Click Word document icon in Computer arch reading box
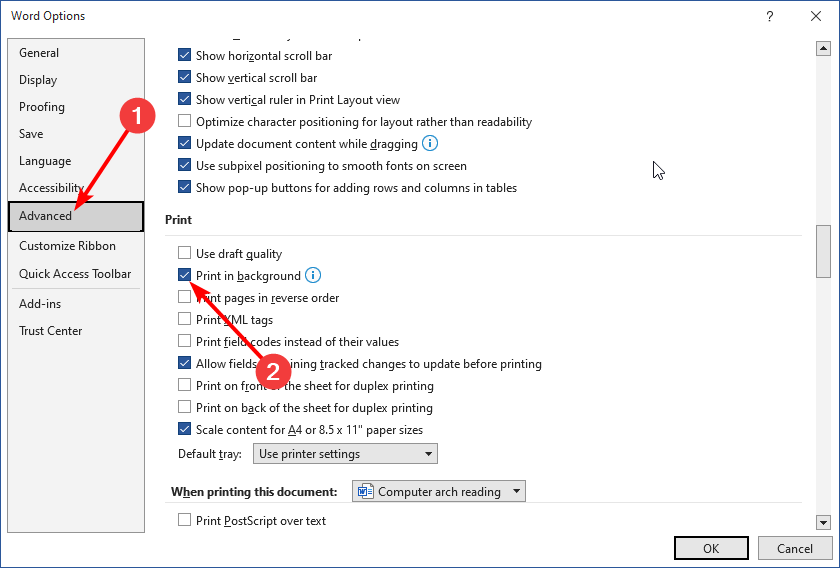The image size is (840, 568). click(x=365, y=491)
